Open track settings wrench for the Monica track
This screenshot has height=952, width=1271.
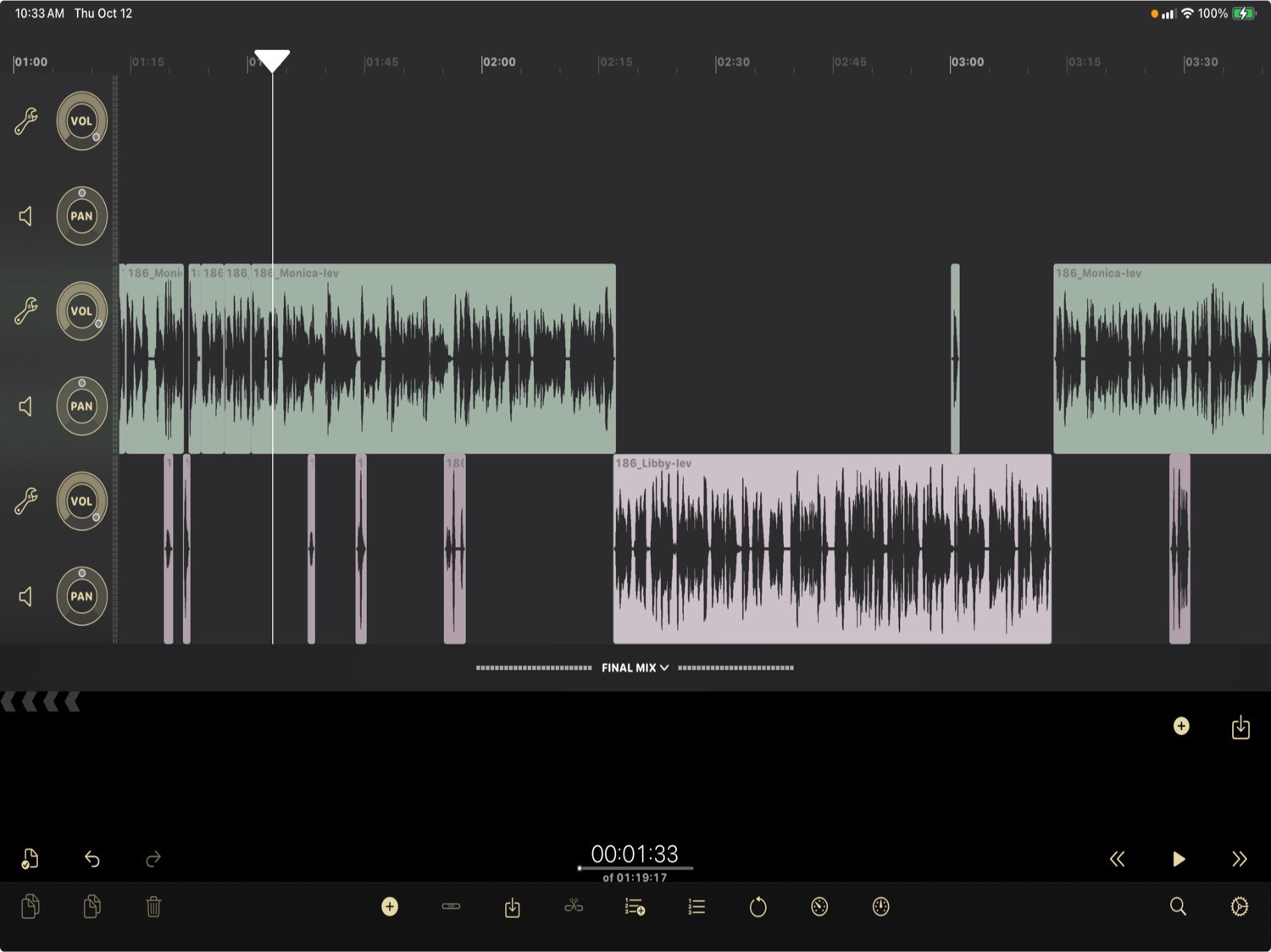point(25,311)
